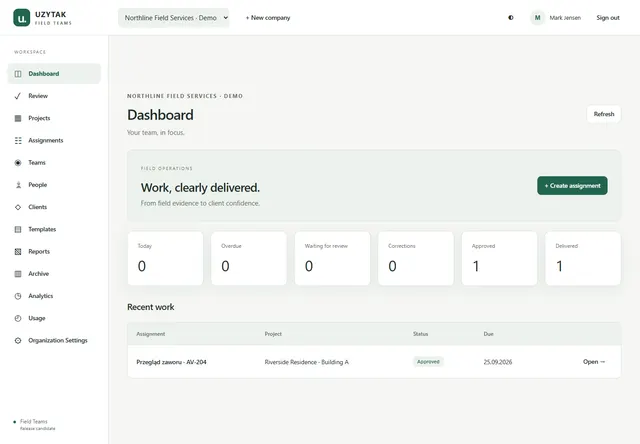Viewport: 640px width, 444px height.
Task: Open the Projects section
Action: coord(54,118)
